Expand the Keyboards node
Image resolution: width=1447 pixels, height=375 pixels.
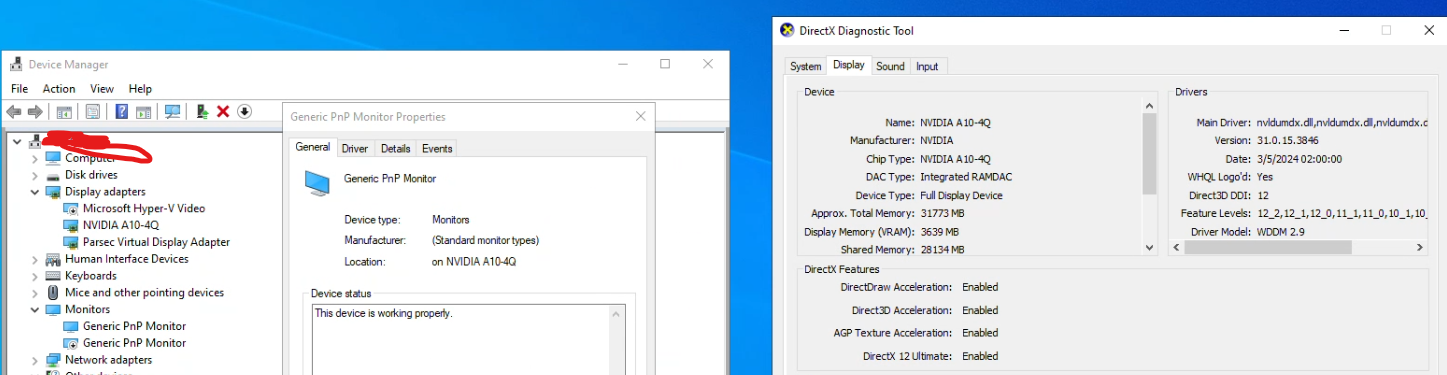coord(36,276)
